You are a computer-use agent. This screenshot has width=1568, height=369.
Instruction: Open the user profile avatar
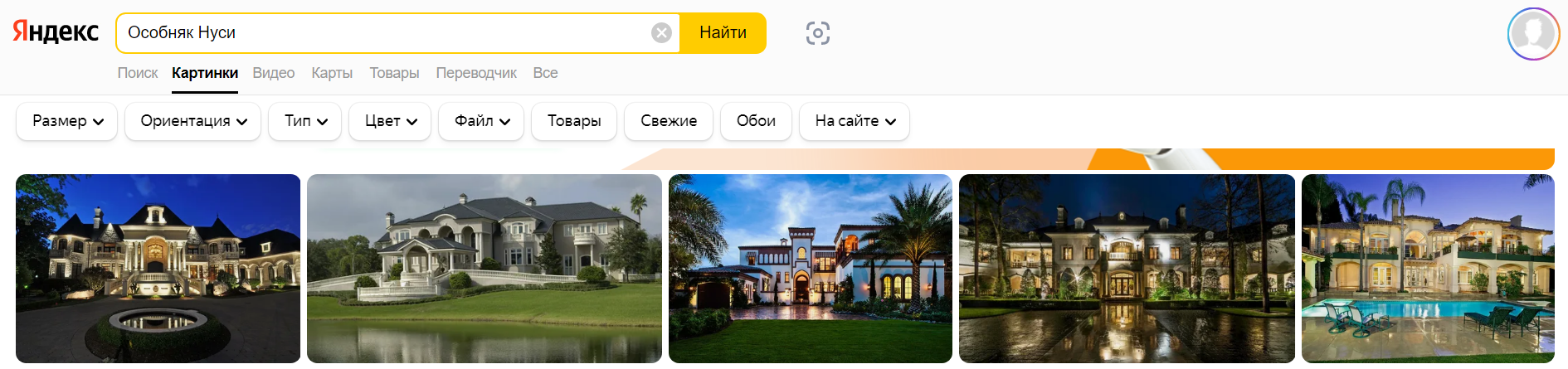[x=1533, y=34]
